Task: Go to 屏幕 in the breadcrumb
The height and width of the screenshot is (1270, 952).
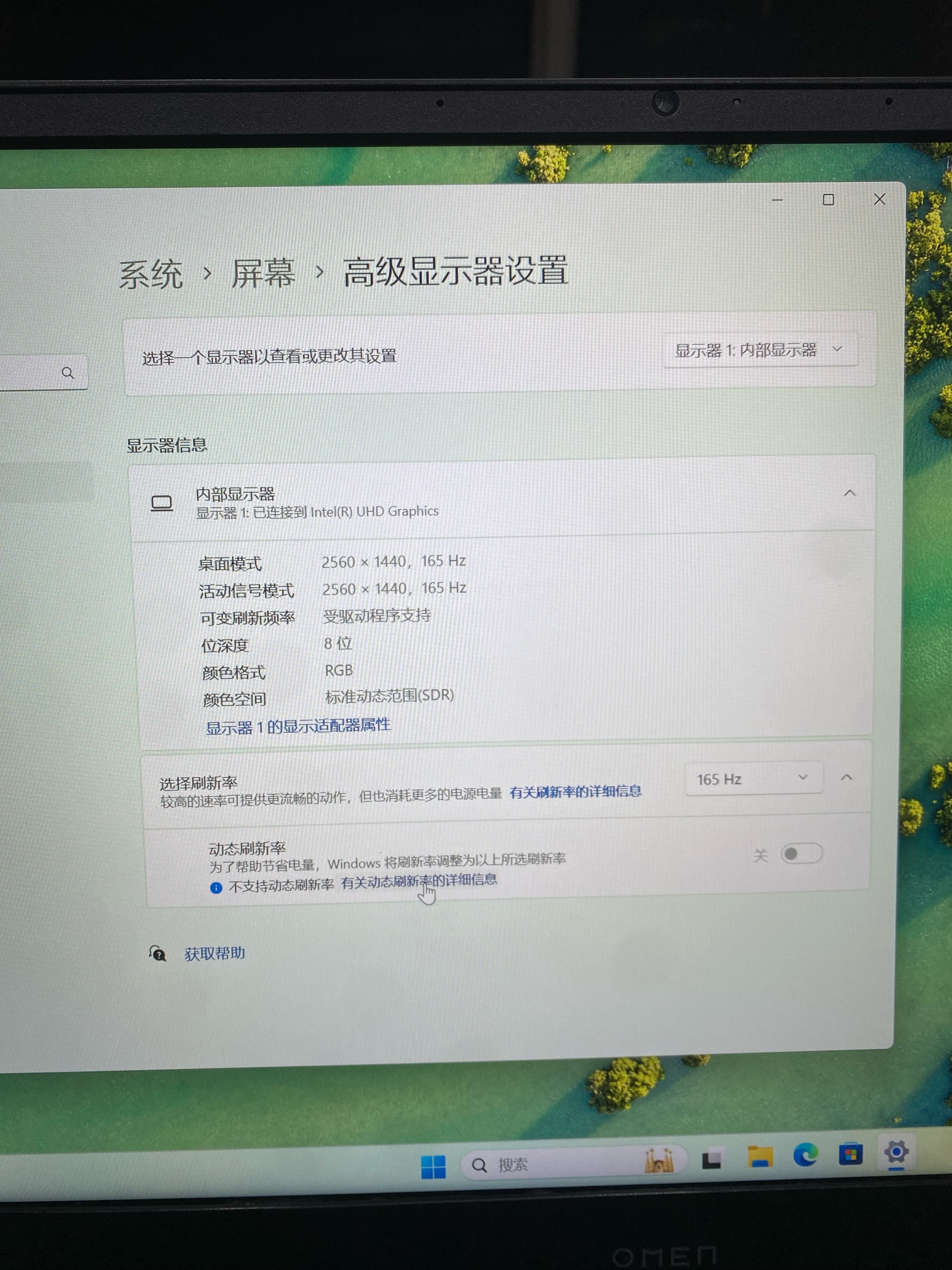Action: (x=263, y=273)
